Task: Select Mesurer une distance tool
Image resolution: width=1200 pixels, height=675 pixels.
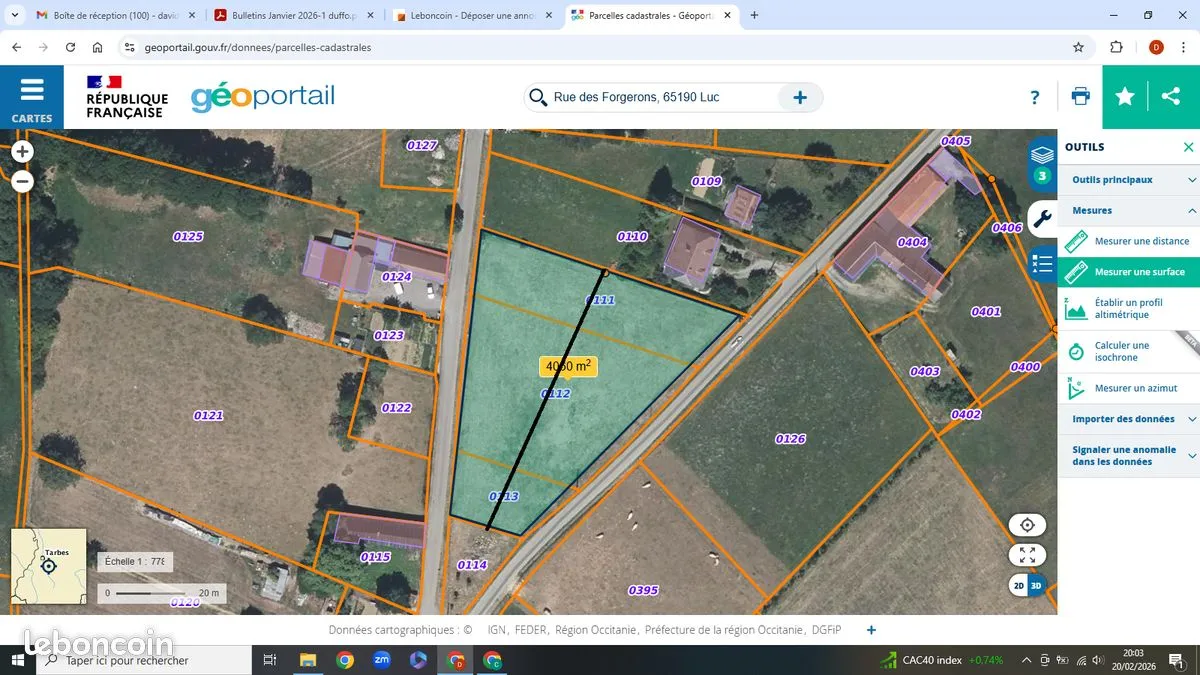Action: point(1128,241)
